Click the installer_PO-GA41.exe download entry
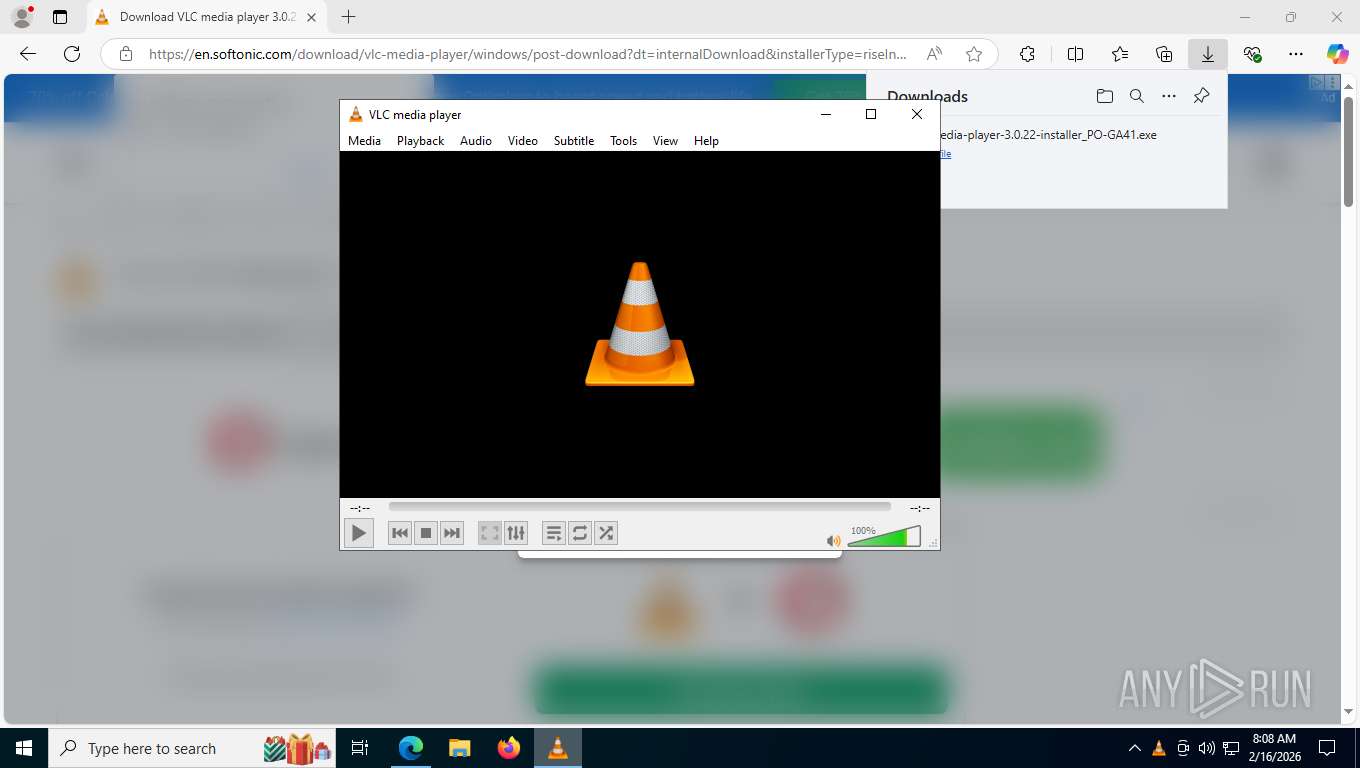 [1048, 135]
